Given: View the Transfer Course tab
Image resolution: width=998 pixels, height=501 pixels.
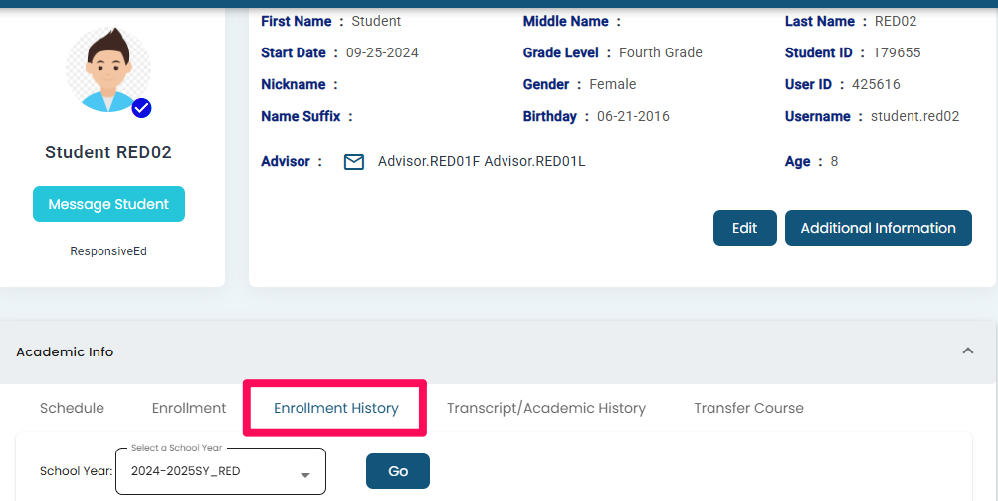Looking at the screenshot, I should (x=749, y=408).
